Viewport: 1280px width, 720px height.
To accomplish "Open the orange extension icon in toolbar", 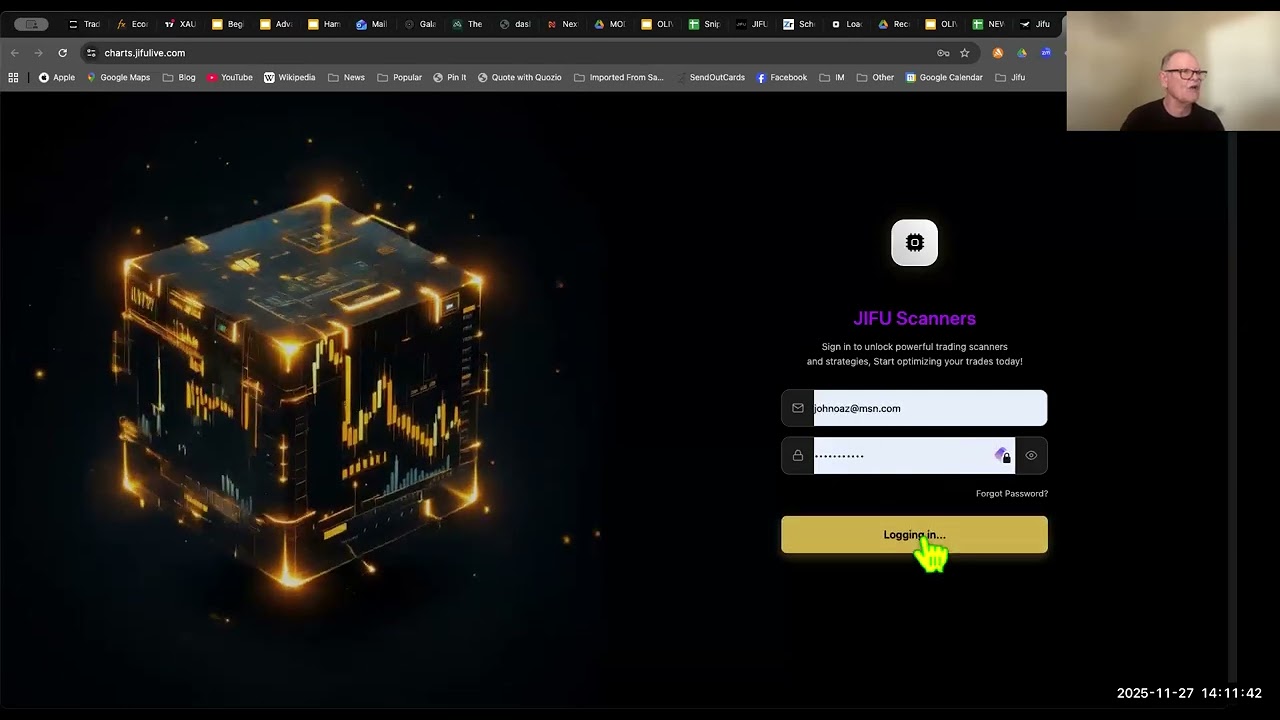I will pyautogui.click(x=997, y=53).
